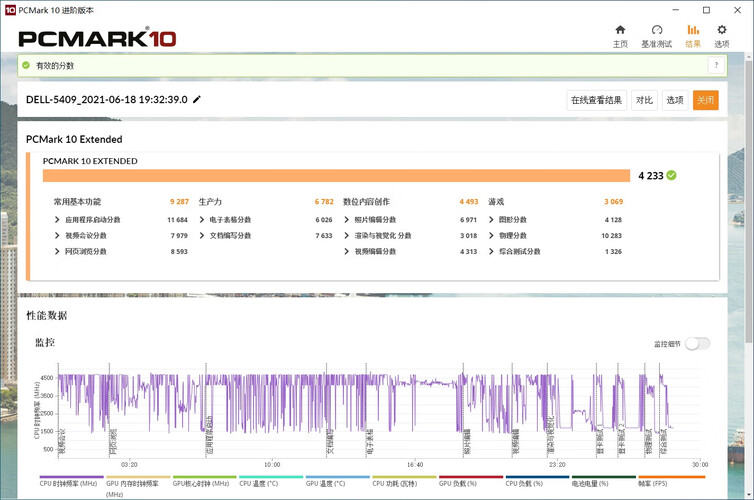Click the green valid score checkmark icon
Image resolution: width=754 pixels, height=500 pixels.
point(26,65)
